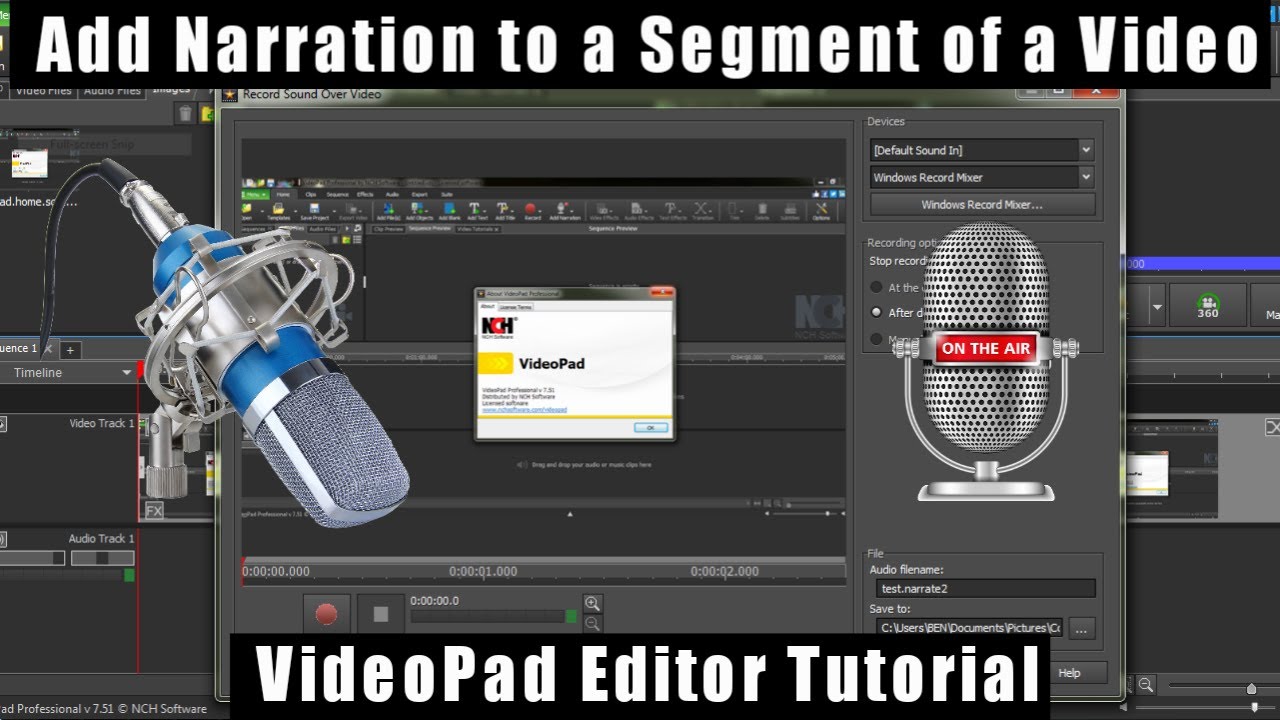Image resolution: width=1280 pixels, height=720 pixels.
Task: Zoom out on the narration timeline
Action: [x=592, y=624]
